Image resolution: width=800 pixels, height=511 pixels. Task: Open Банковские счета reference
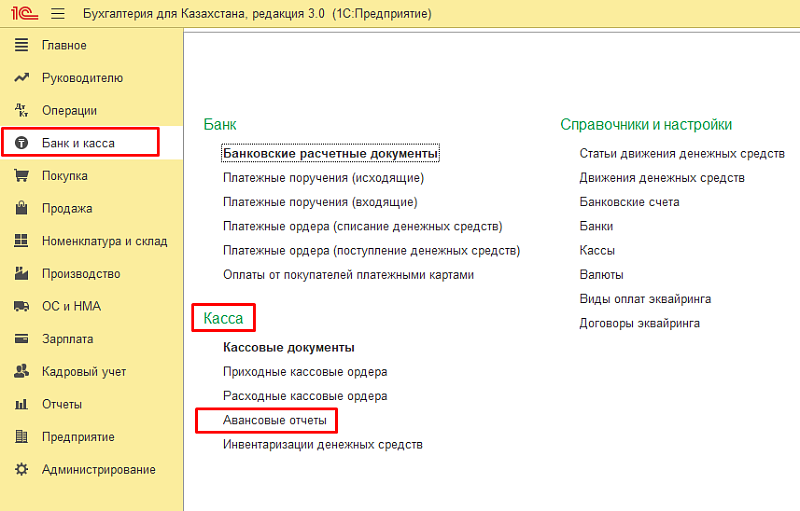(629, 202)
